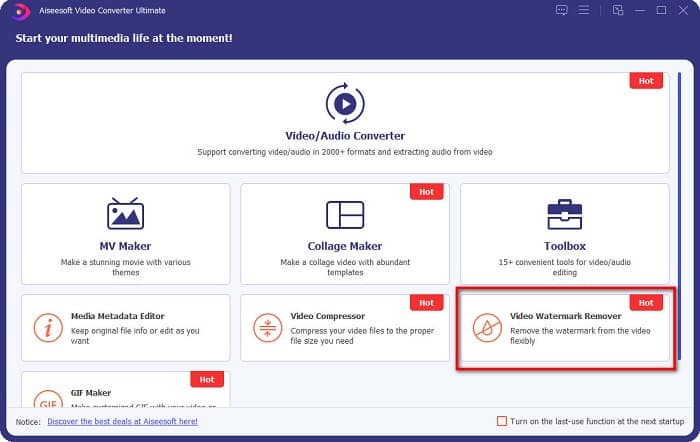Screen dimensions: 700x442
Task: Follow the 'Discover the best deals at Aiseesoft here!' link
Action: tap(122, 421)
